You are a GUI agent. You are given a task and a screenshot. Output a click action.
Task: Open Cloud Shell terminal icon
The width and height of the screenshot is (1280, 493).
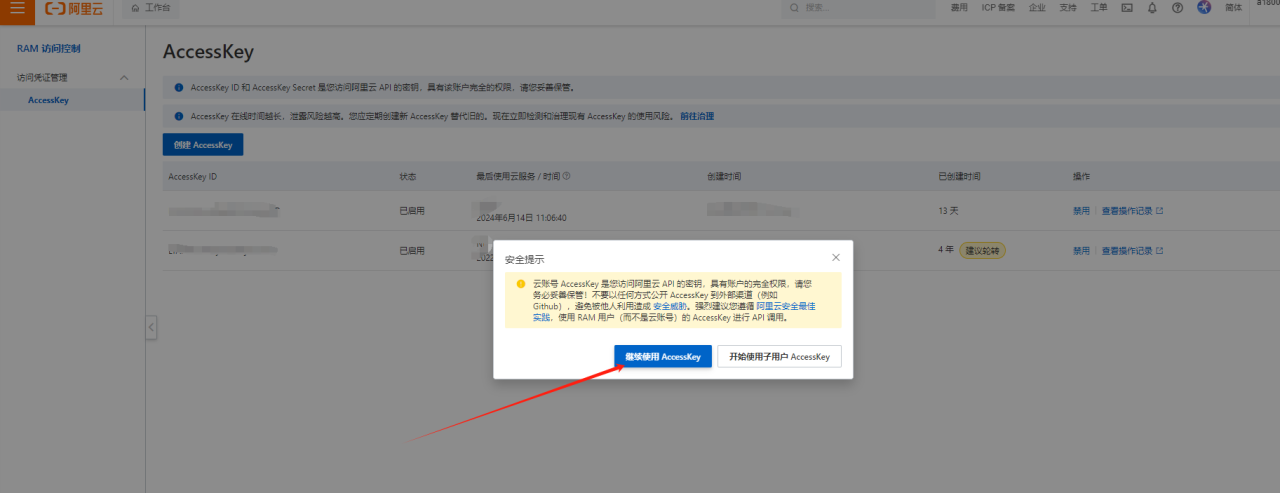[x=1127, y=8]
